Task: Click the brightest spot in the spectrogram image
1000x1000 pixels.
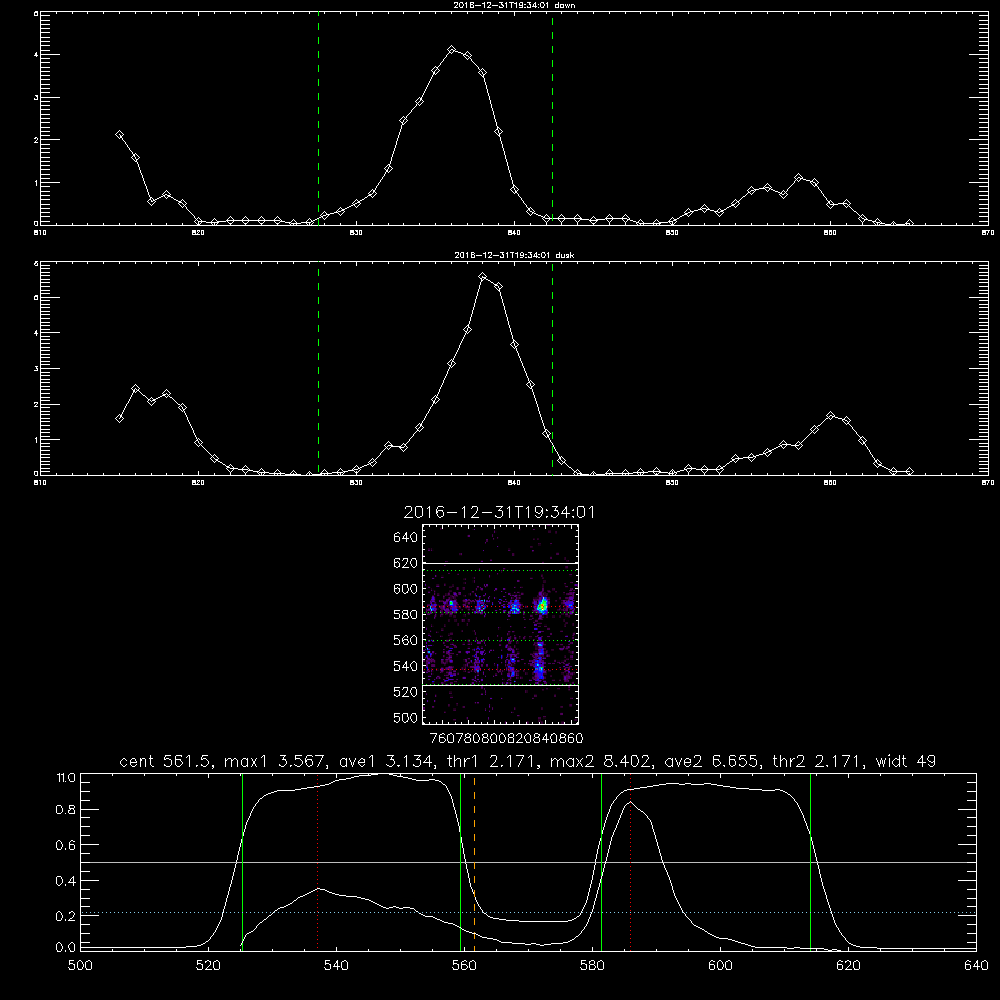Action: (542, 606)
